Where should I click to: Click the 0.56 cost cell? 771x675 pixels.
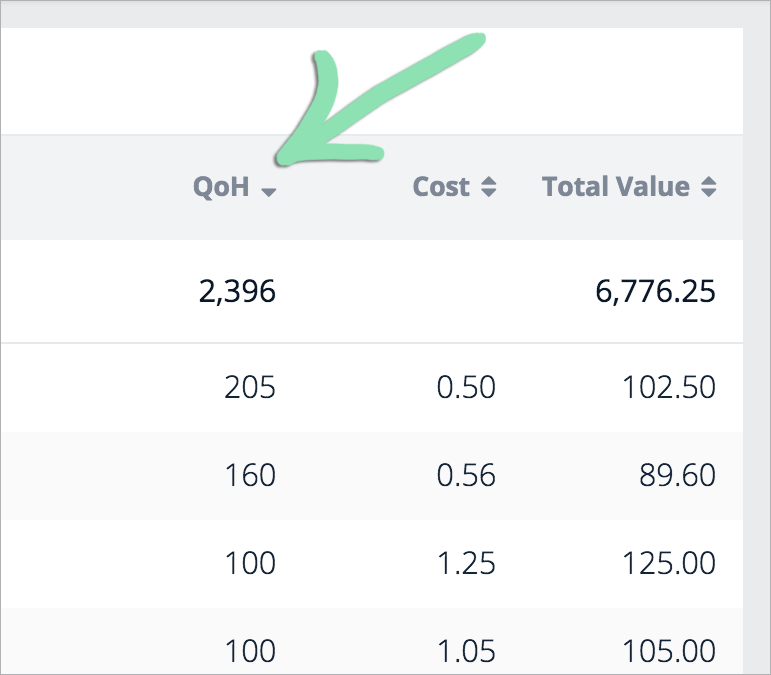click(x=466, y=475)
